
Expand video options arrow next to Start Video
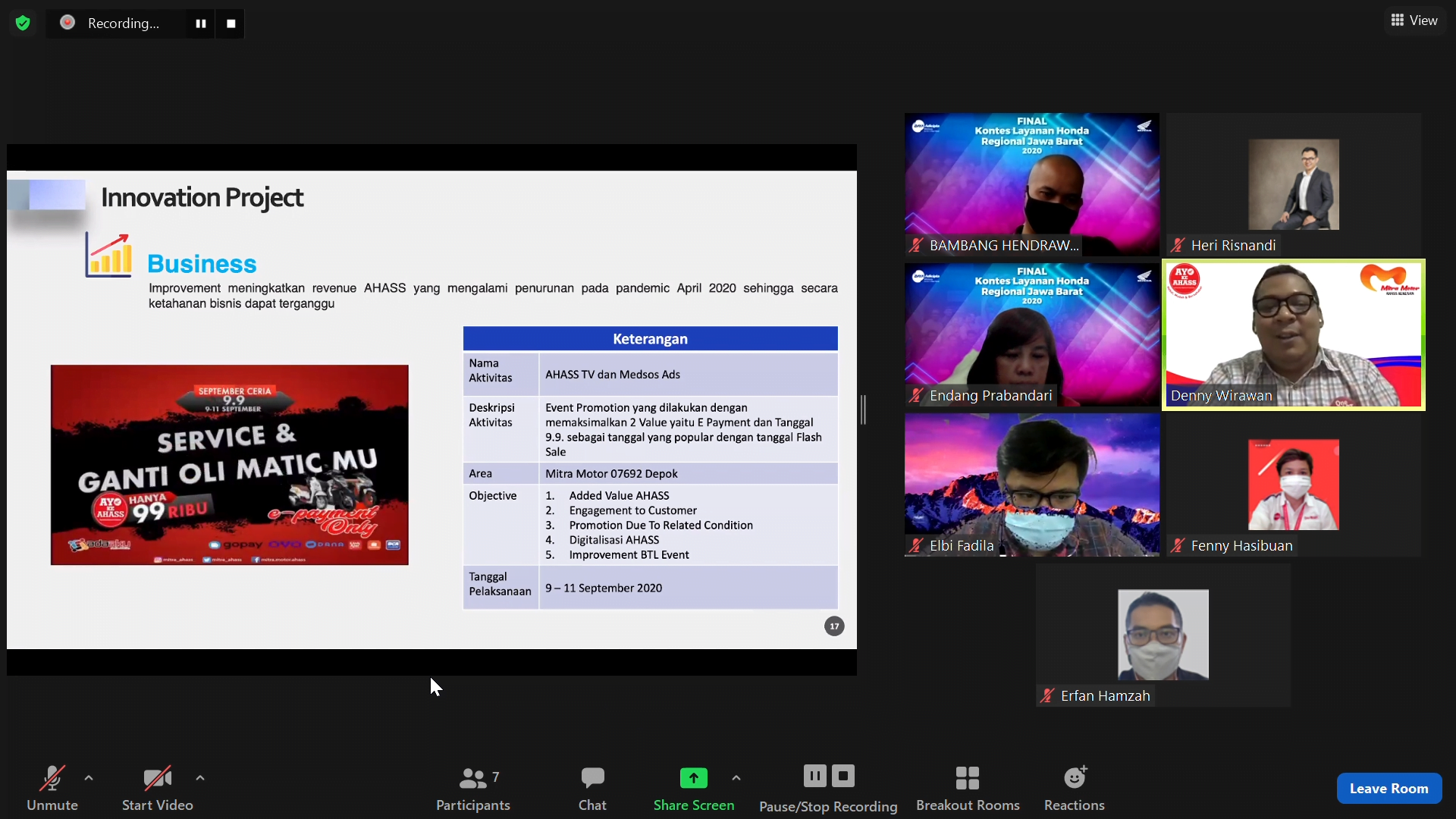click(x=200, y=778)
